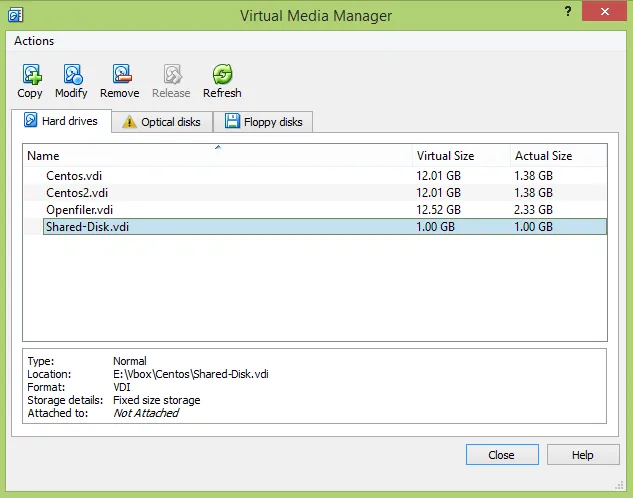Screen dimensions: 633x498
Task: Select the Shared-Disk.vdi row
Action: (86, 227)
